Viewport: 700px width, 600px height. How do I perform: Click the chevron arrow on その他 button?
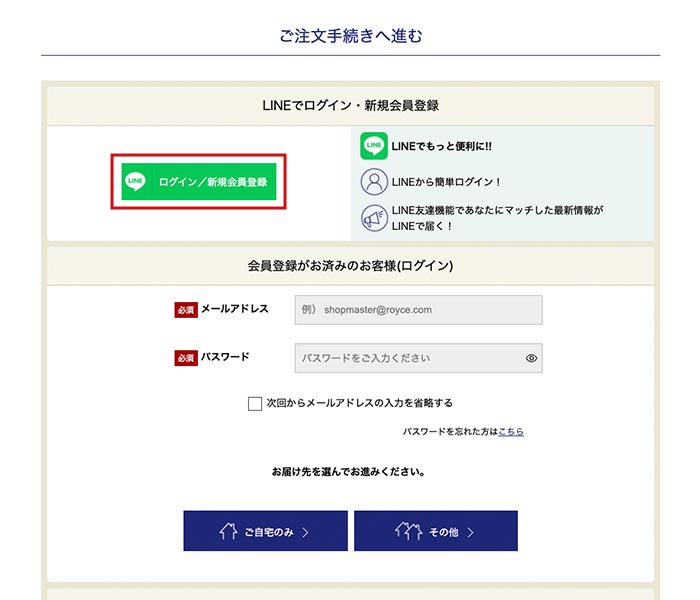(x=470, y=532)
